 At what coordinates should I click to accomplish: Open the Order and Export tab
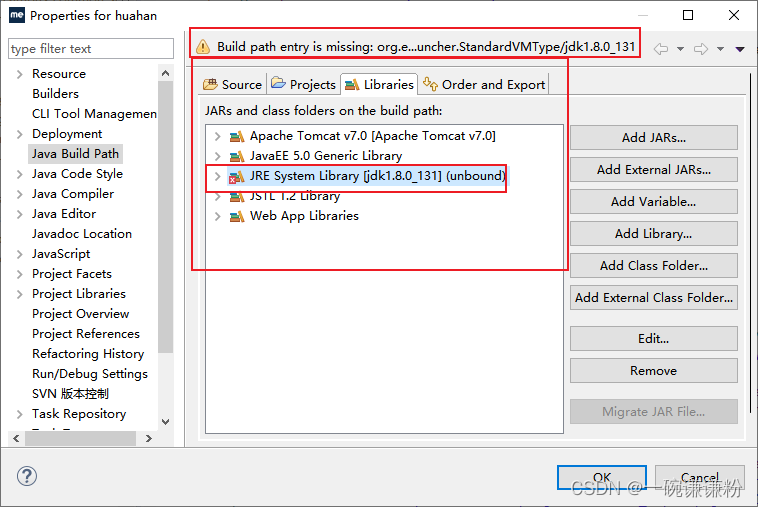click(484, 85)
